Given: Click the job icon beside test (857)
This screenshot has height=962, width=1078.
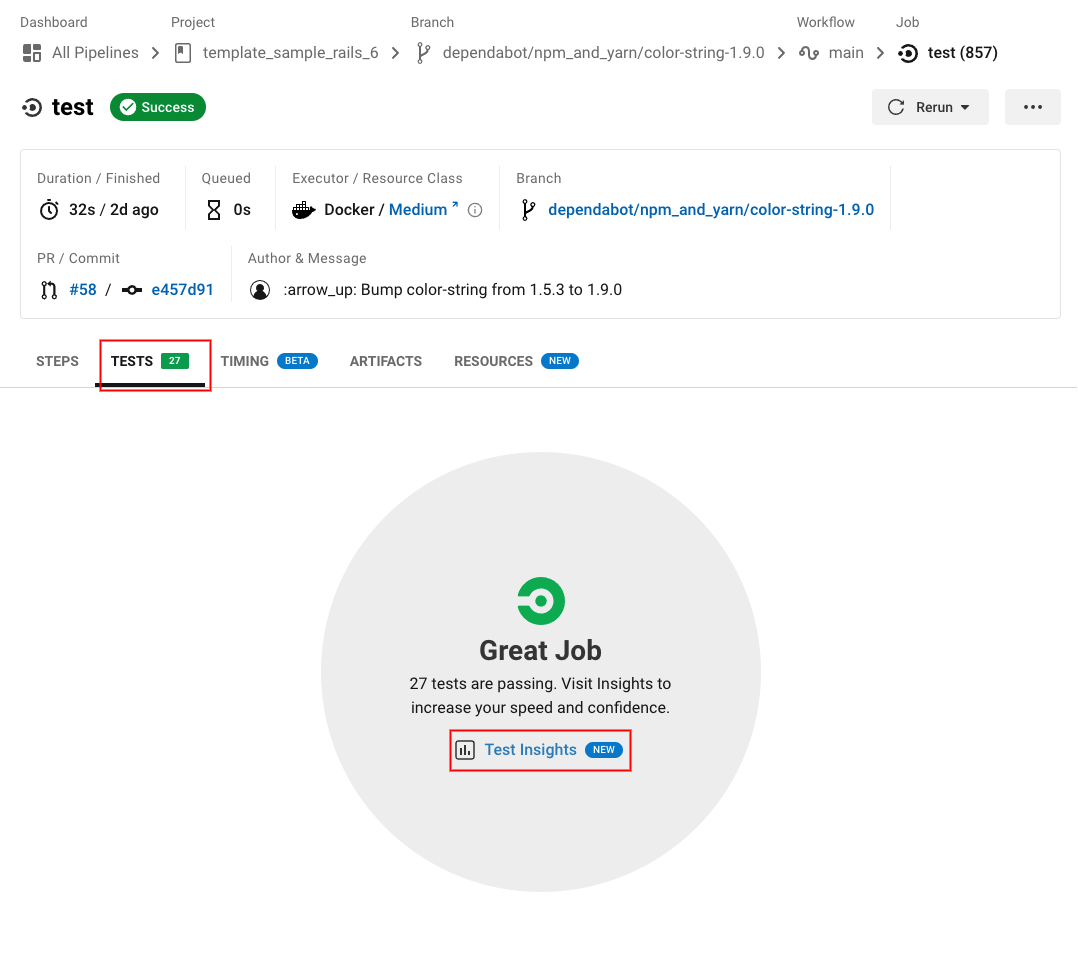Looking at the screenshot, I should (x=908, y=53).
